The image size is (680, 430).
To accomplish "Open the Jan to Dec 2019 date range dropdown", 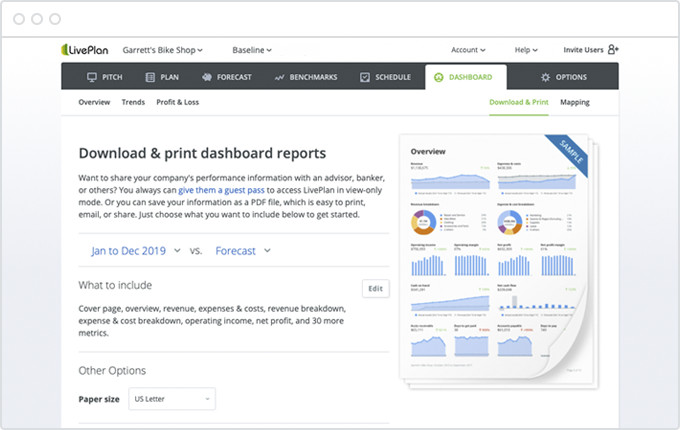I will coord(136,251).
